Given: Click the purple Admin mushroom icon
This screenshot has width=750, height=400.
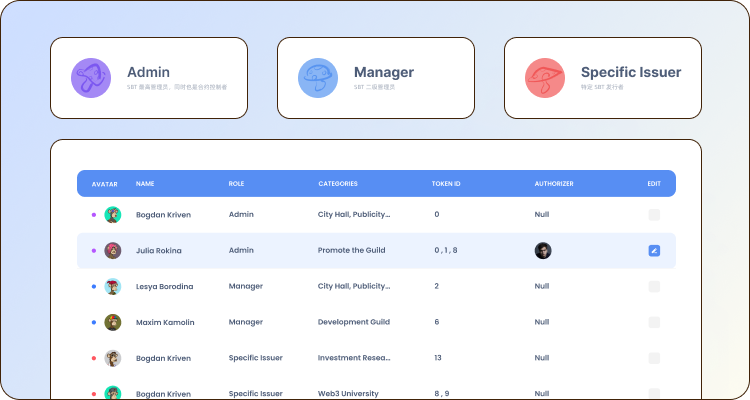Looking at the screenshot, I should point(91,78).
